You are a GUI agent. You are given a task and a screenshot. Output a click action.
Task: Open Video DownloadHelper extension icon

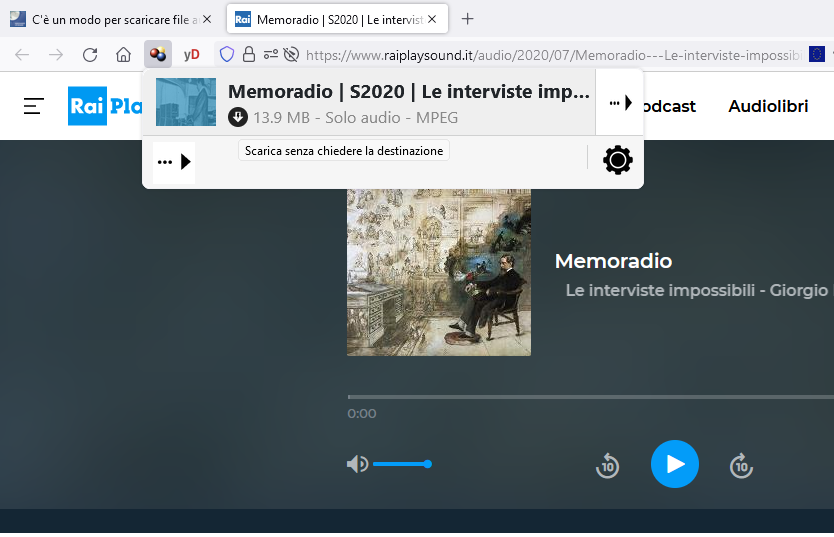157,54
